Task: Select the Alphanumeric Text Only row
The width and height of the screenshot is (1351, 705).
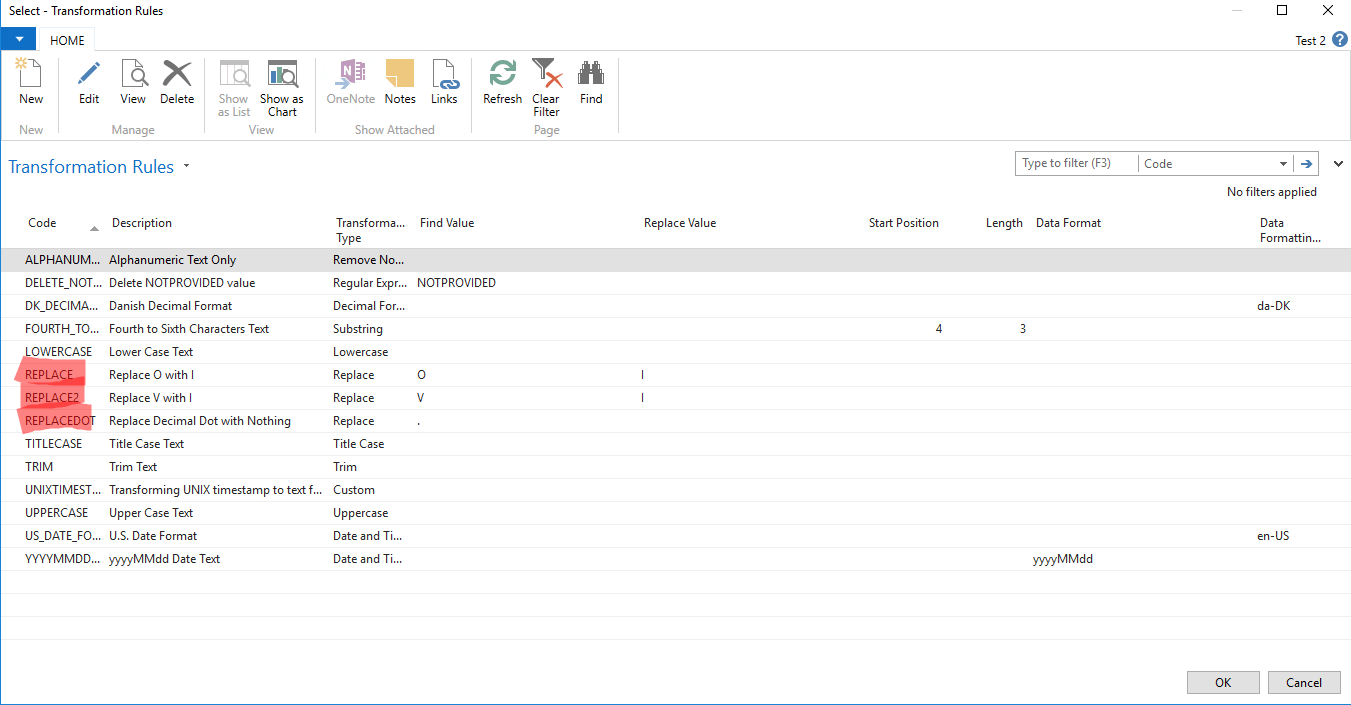Action: (x=675, y=260)
